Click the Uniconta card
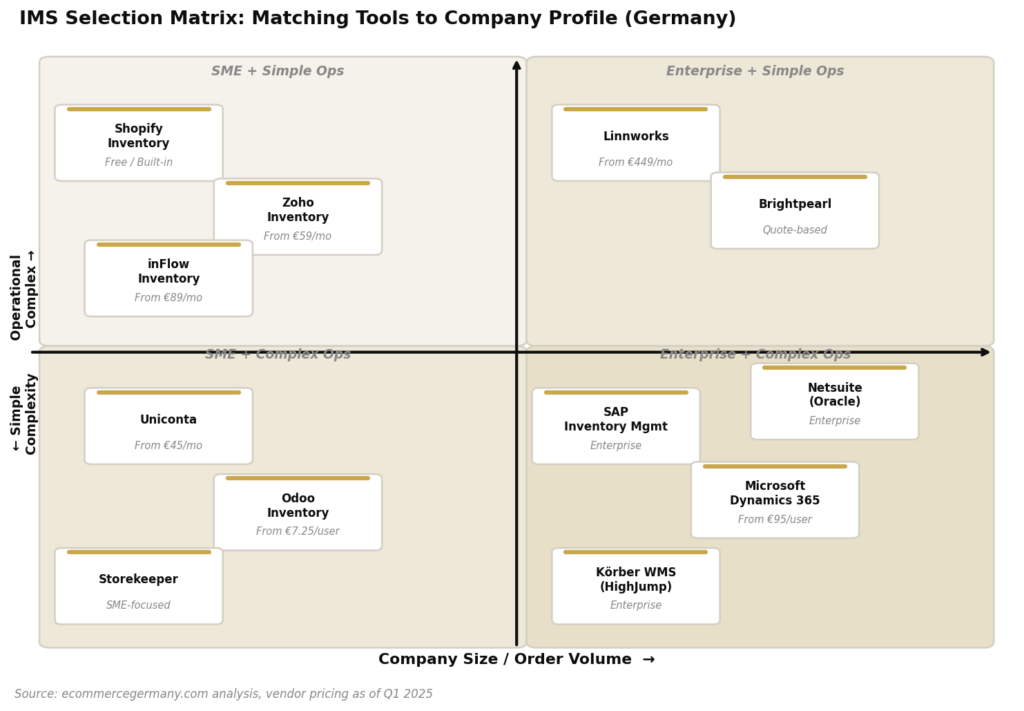 click(168, 426)
